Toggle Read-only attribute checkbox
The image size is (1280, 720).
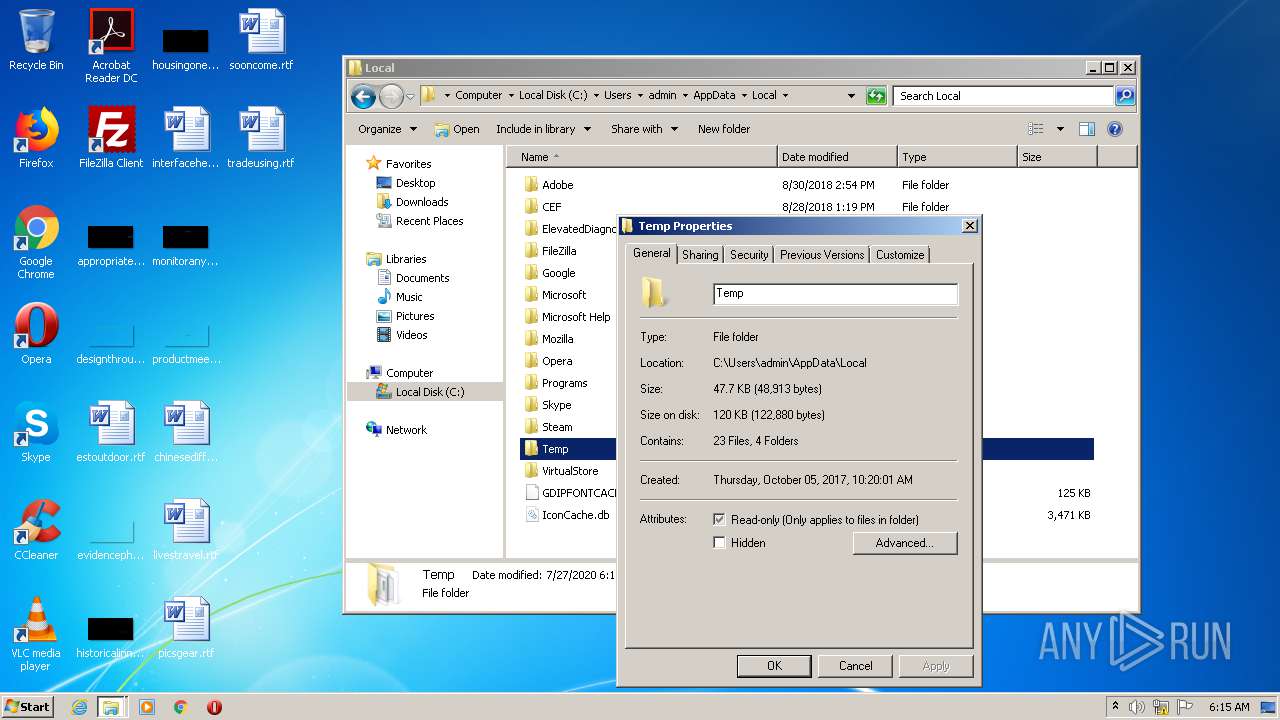(x=719, y=520)
